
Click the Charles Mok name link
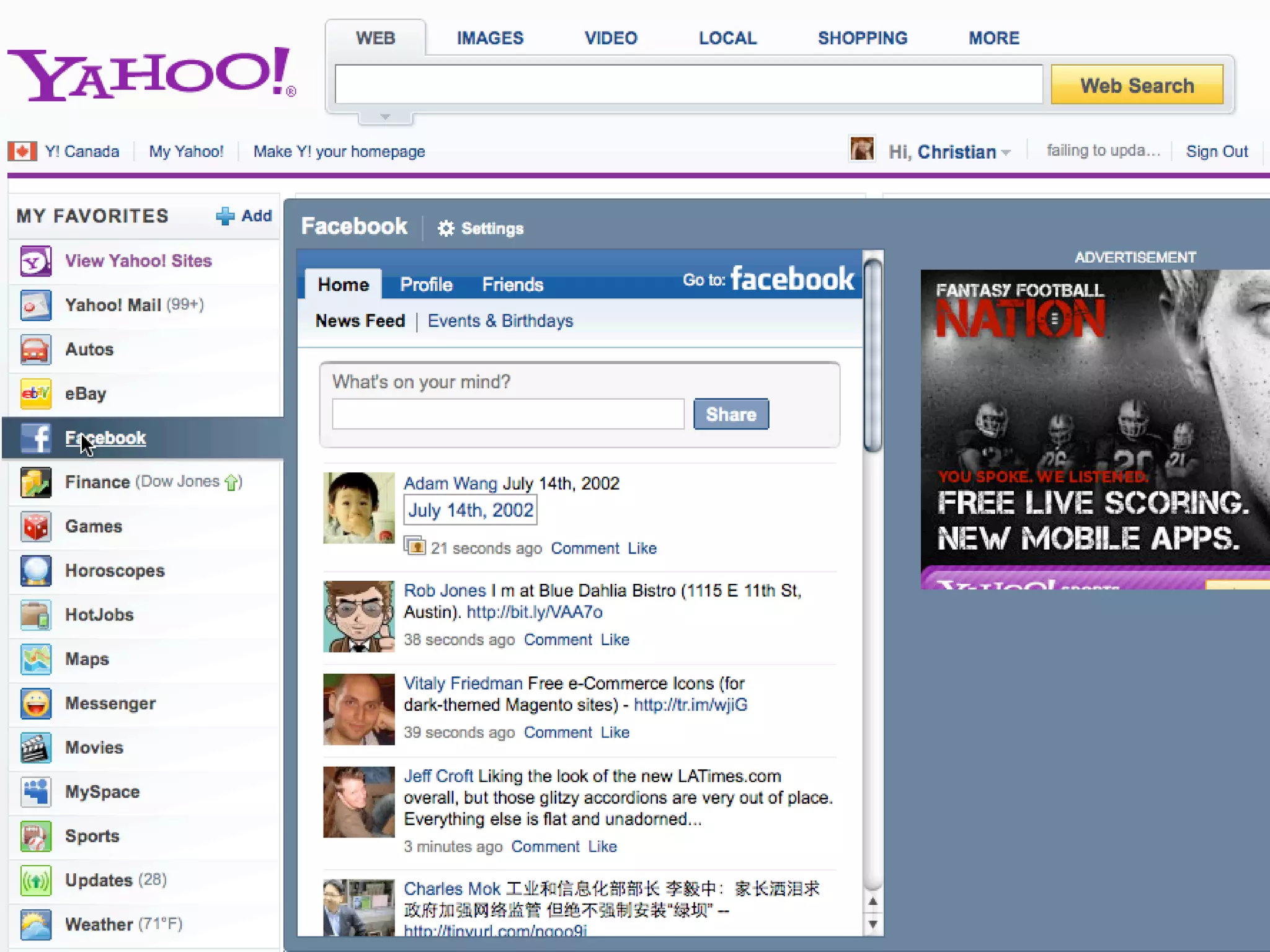pyautogui.click(x=452, y=889)
